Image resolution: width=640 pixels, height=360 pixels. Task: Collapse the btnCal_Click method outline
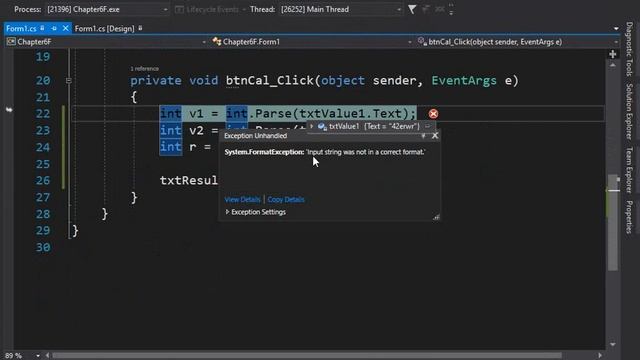pos(69,81)
